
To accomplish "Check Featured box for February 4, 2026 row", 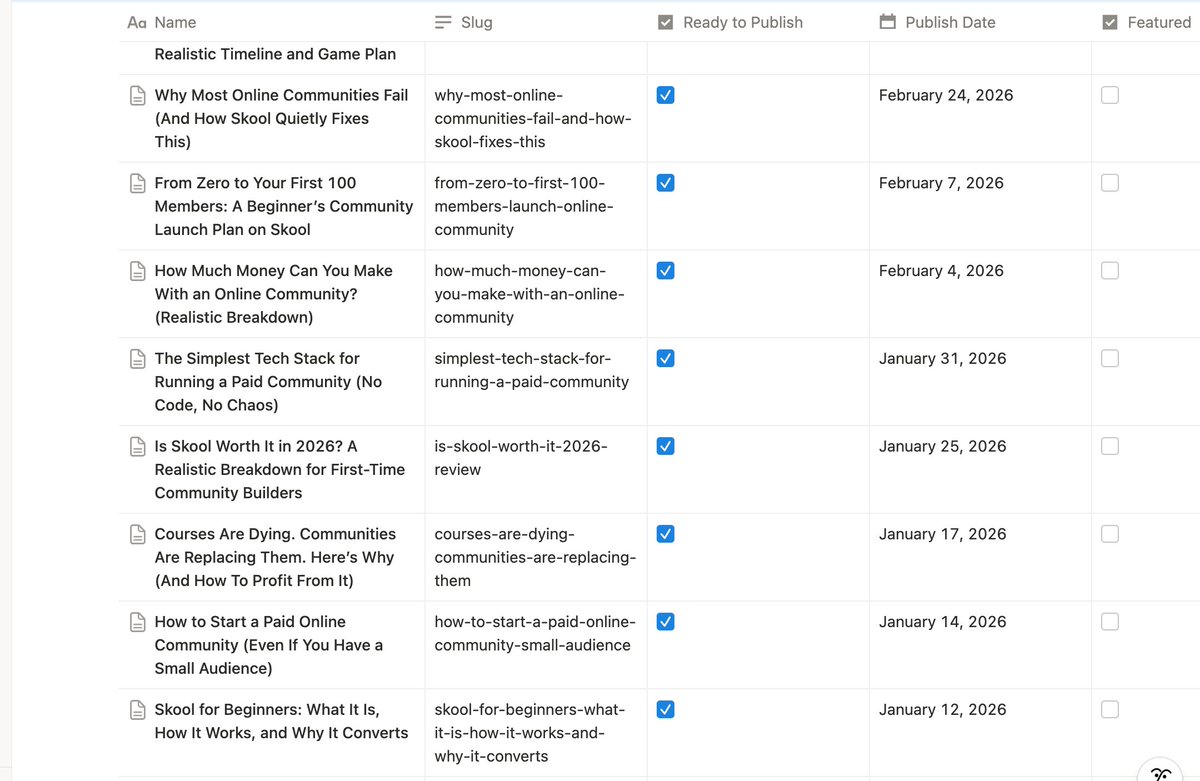I will click(1110, 271).
